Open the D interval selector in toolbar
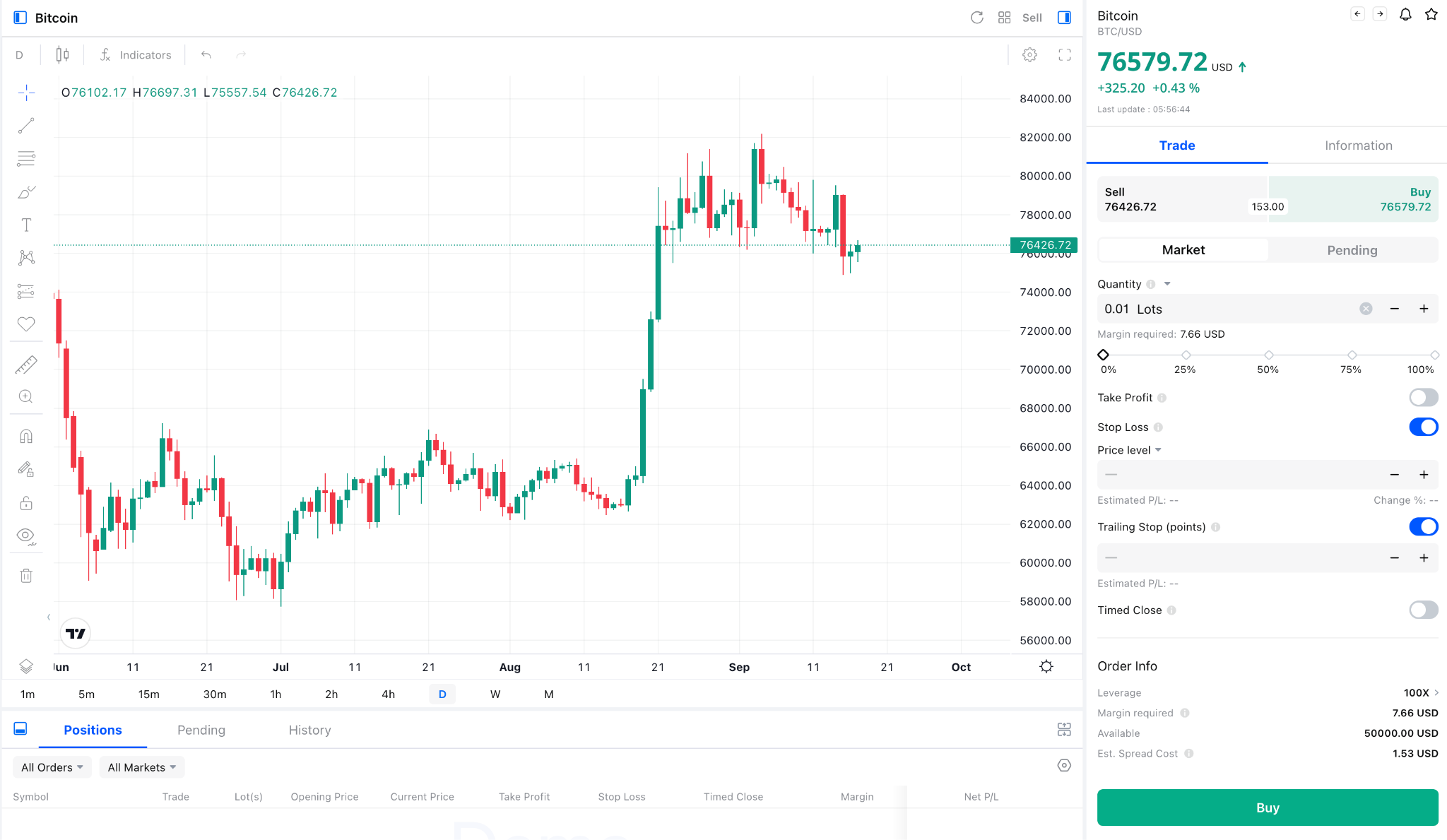Image resolution: width=1447 pixels, height=840 pixels. tap(19, 55)
